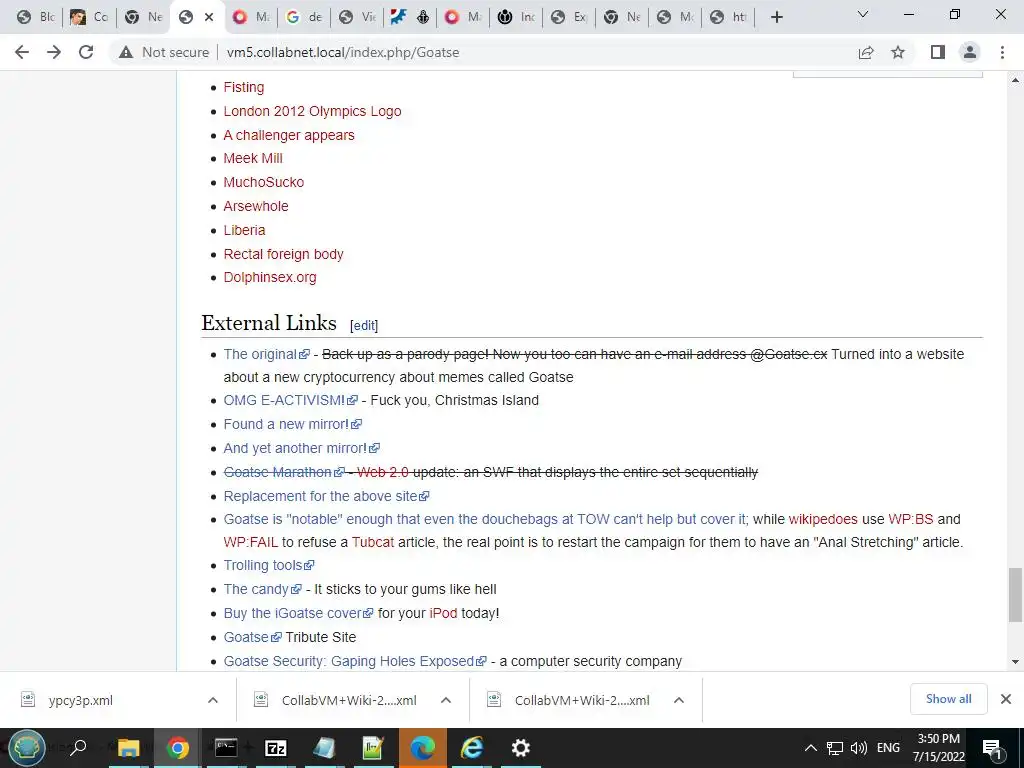The width and height of the screenshot is (1024, 768).
Task: Click the Not secure warning icon
Action: pos(126,52)
